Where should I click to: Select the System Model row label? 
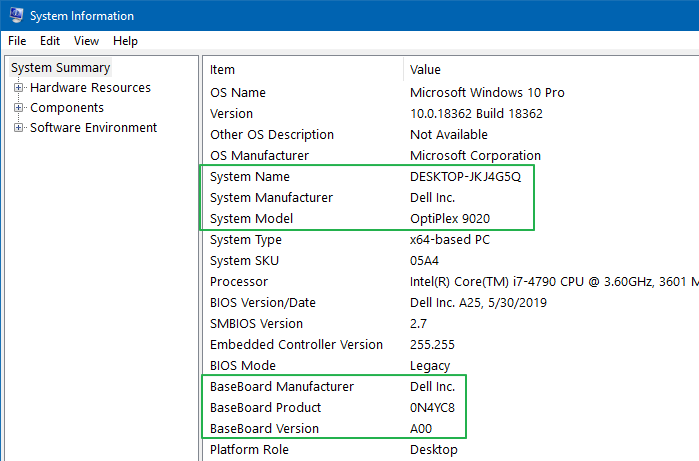pos(251,218)
